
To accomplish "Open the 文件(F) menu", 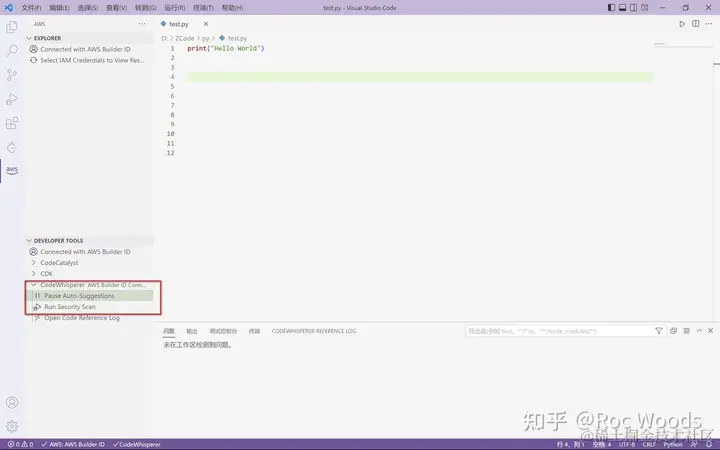I will 31,8.
